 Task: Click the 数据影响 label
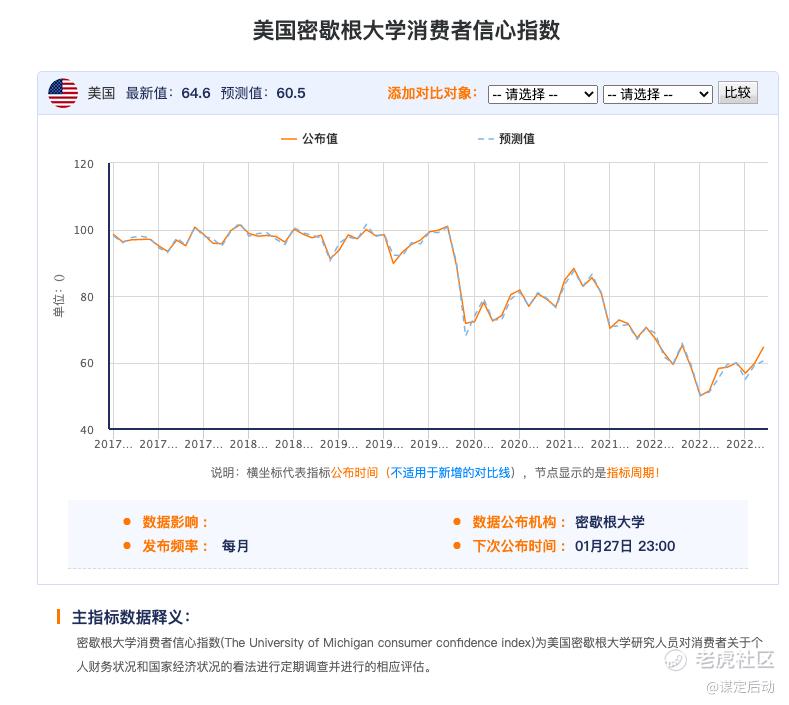coord(174,522)
